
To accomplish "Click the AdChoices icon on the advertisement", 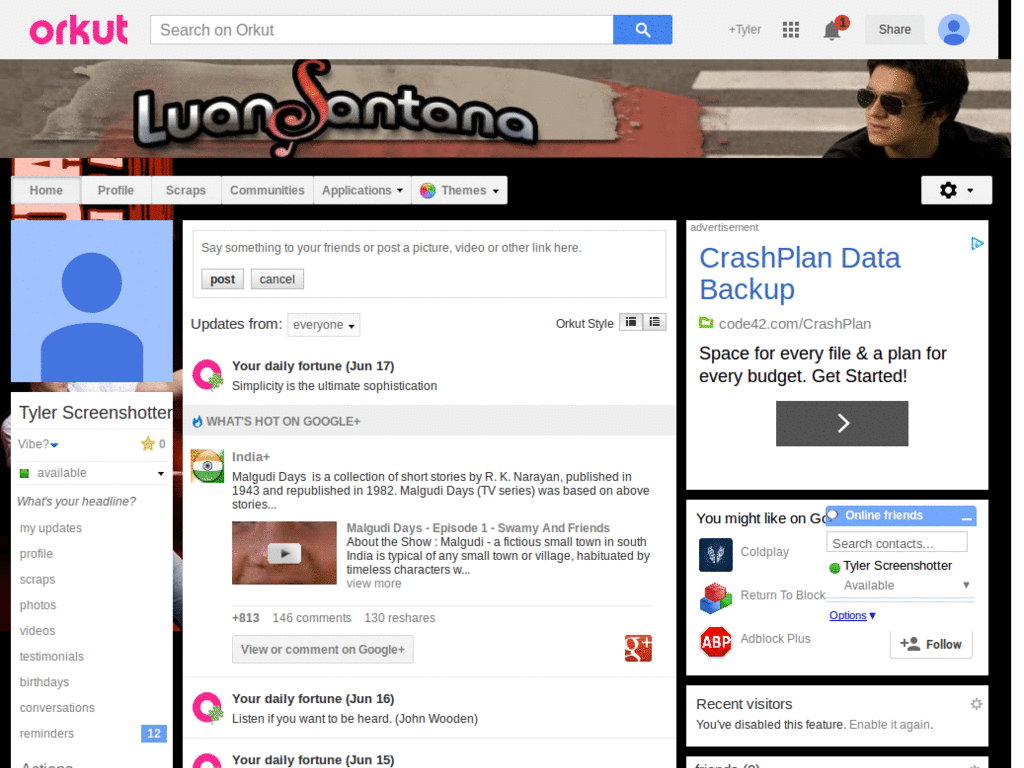I will [976, 244].
